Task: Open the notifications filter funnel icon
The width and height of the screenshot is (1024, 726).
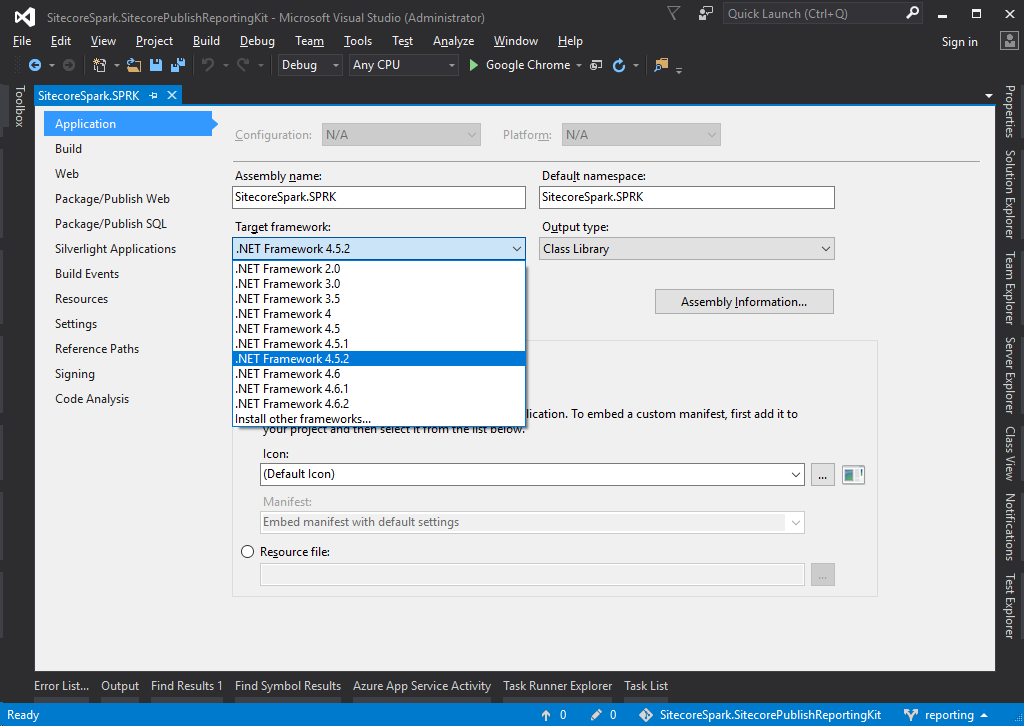Action: click(x=674, y=13)
